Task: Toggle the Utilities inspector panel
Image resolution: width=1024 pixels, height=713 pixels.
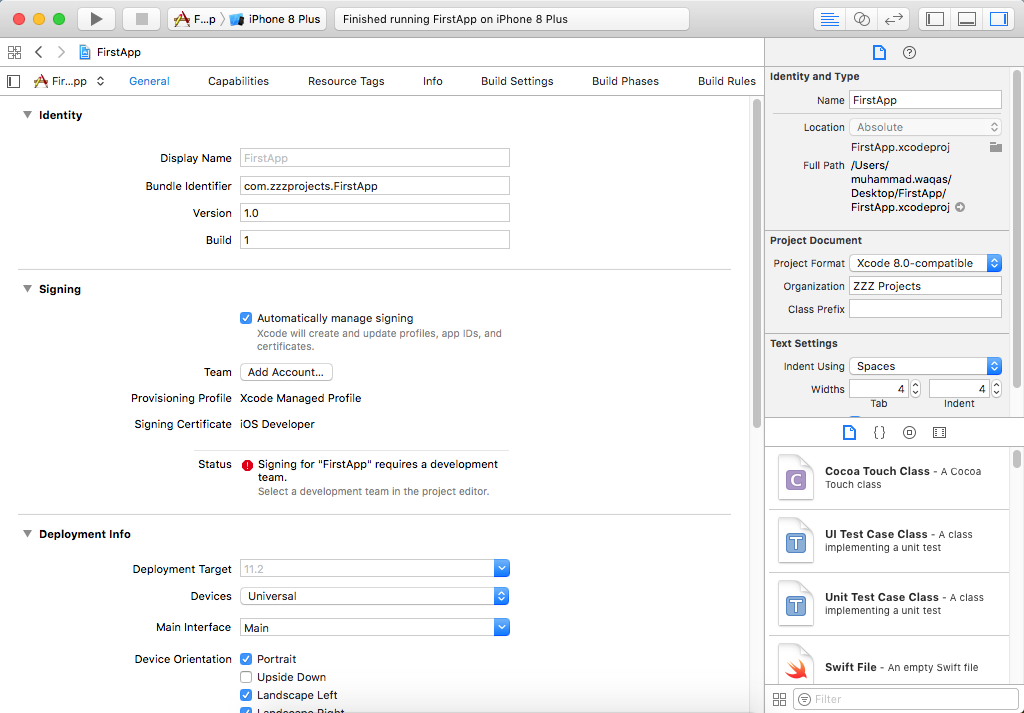Action: point(999,19)
